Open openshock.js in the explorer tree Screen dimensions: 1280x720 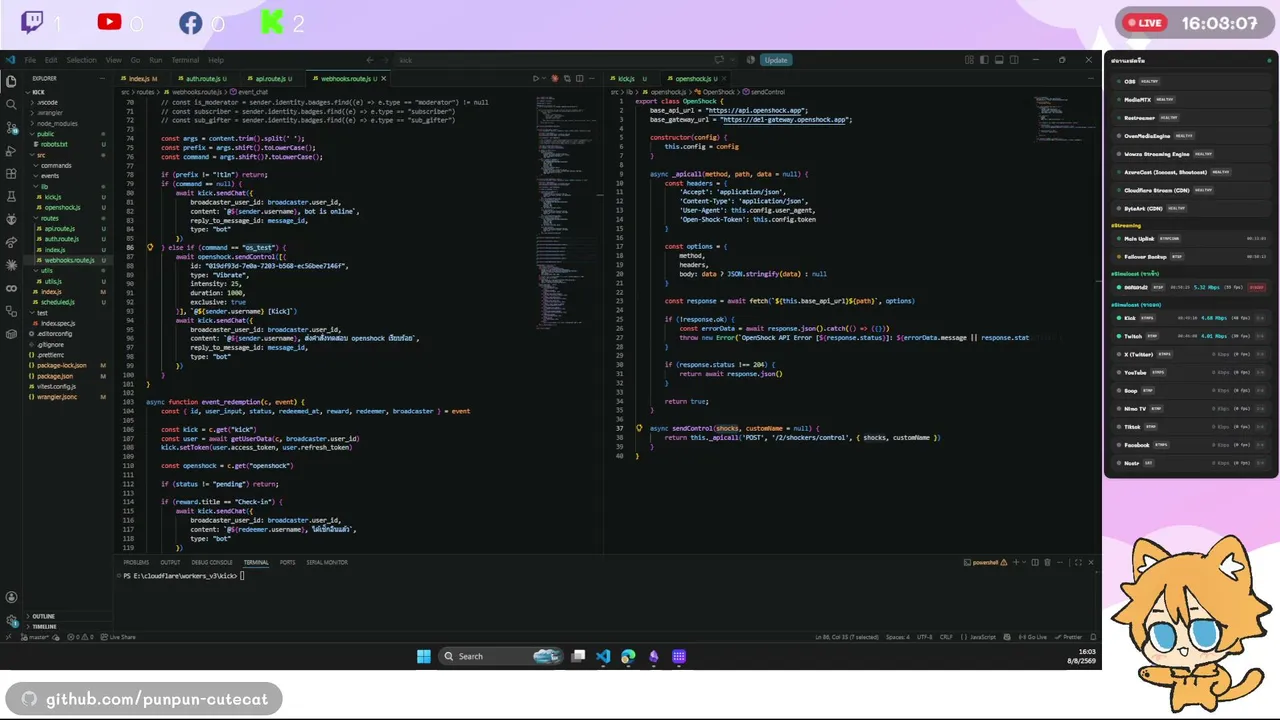(62, 207)
